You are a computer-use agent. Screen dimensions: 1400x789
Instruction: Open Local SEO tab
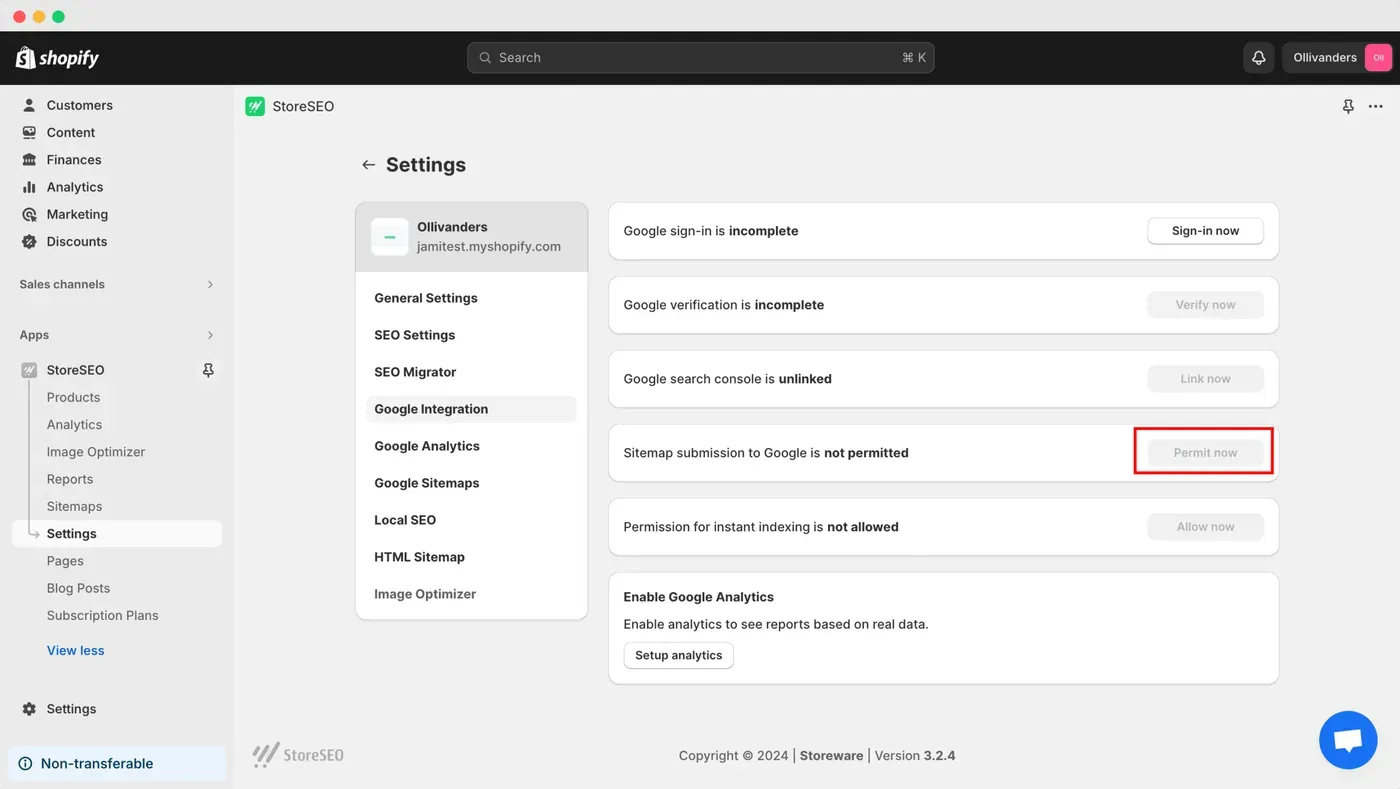471,520
